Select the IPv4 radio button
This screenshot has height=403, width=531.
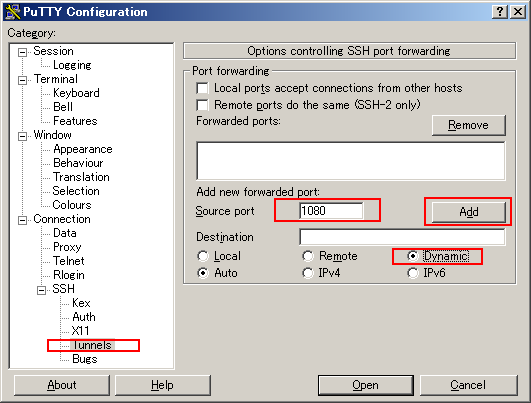(x=308, y=273)
